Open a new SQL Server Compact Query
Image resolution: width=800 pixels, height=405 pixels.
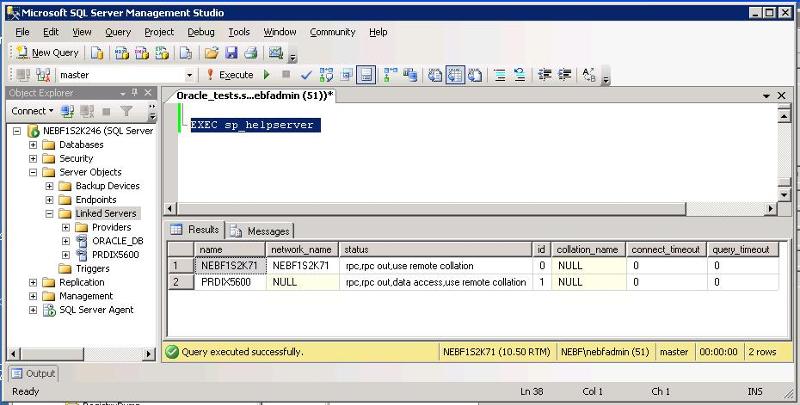[186, 53]
